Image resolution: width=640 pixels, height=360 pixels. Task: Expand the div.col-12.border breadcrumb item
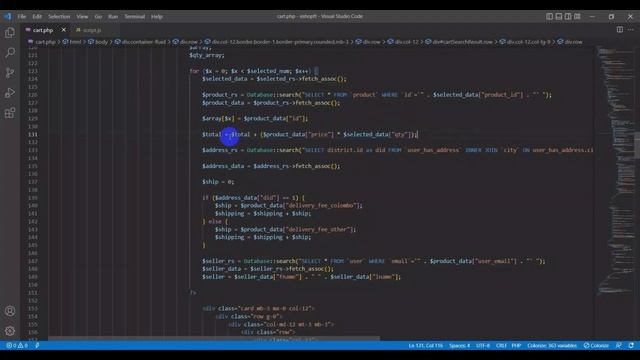pos(277,42)
